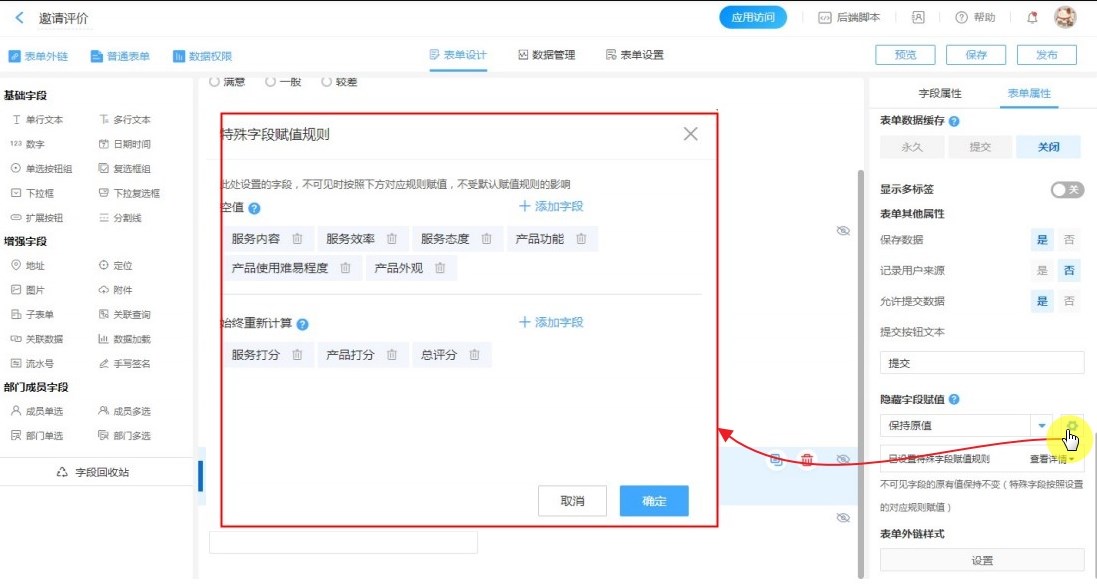Open the notification bell icon
Viewport: 1097px width, 588px height.
(1032, 17)
